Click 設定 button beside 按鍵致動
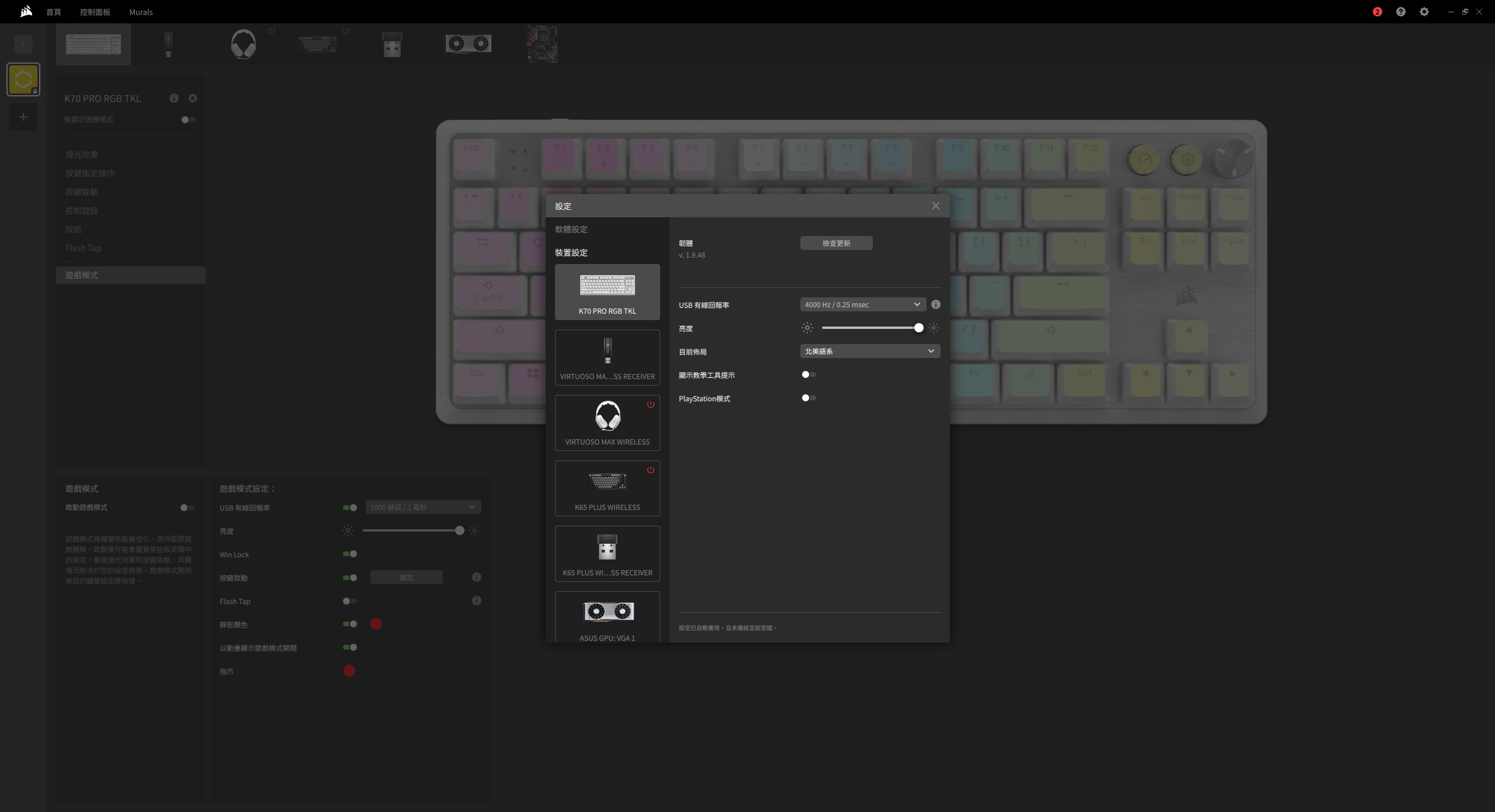The image size is (1495, 812). click(406, 577)
